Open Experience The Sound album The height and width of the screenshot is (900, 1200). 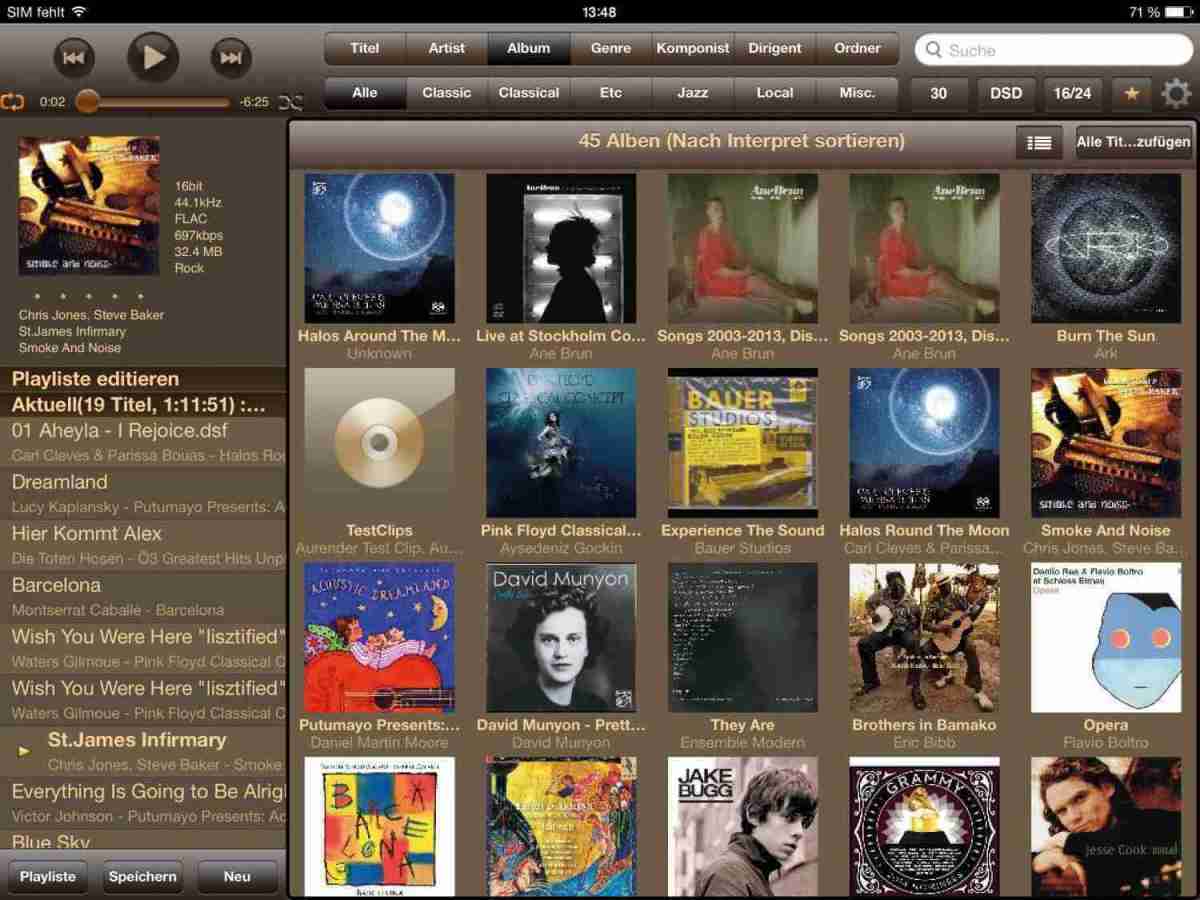[743, 442]
